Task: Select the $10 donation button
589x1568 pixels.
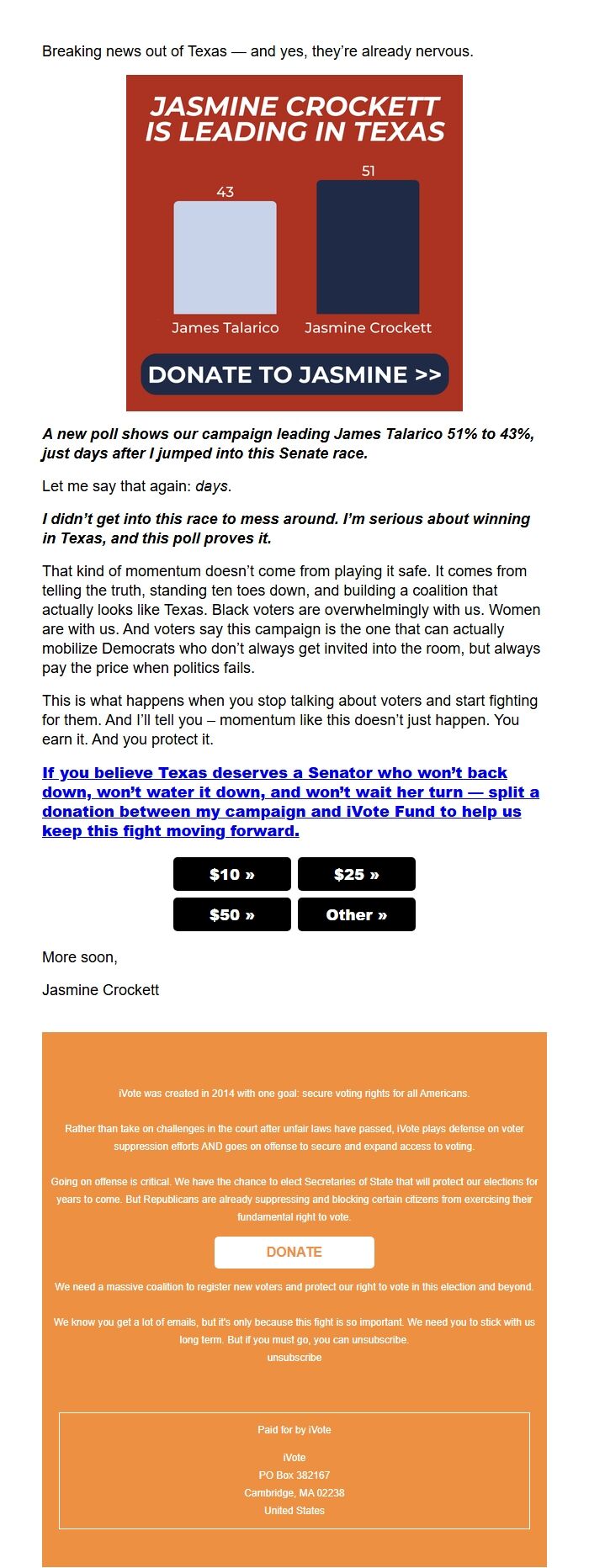Action: [231, 874]
